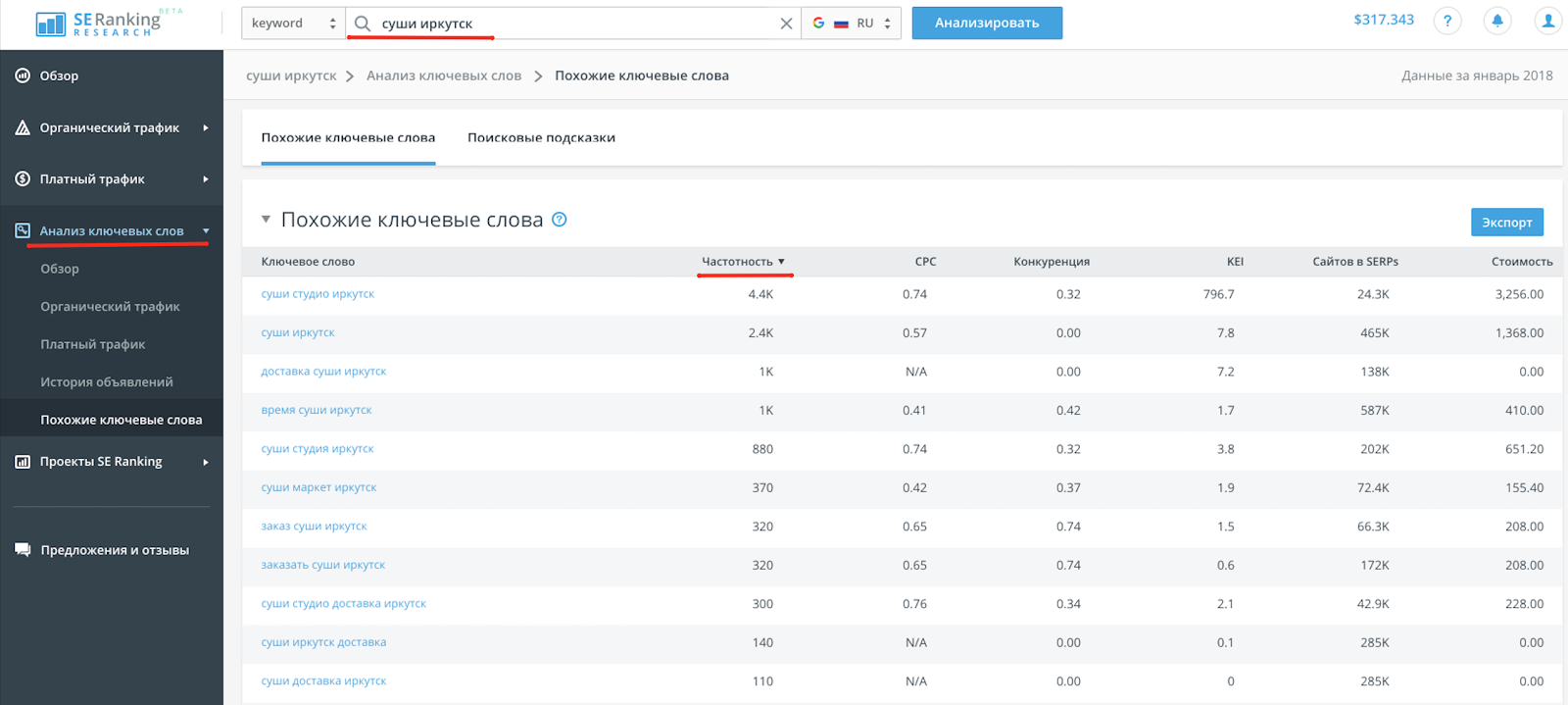Click the 796.7 KEI value

click(x=1219, y=294)
